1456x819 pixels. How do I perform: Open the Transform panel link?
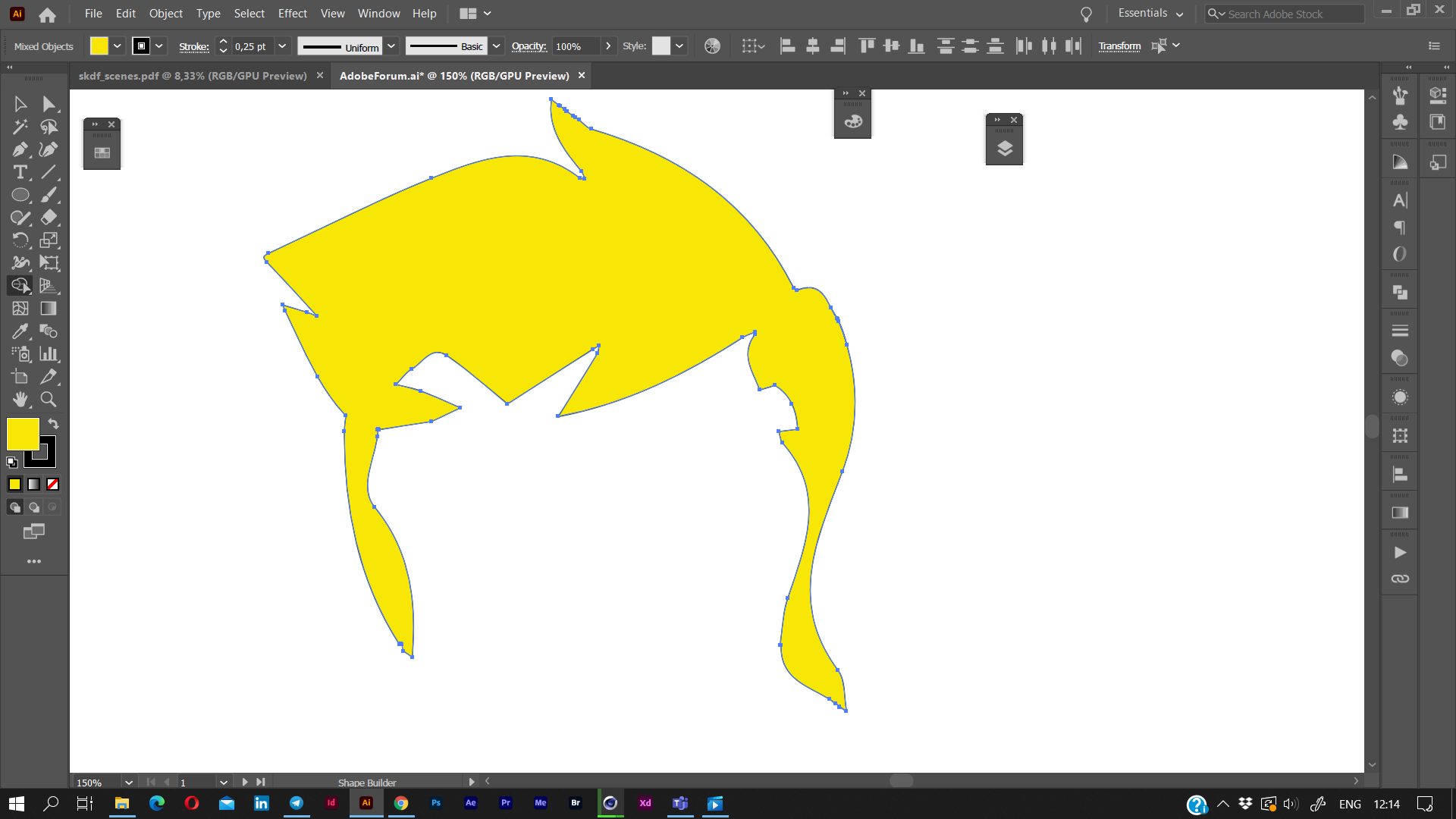[x=1120, y=45]
